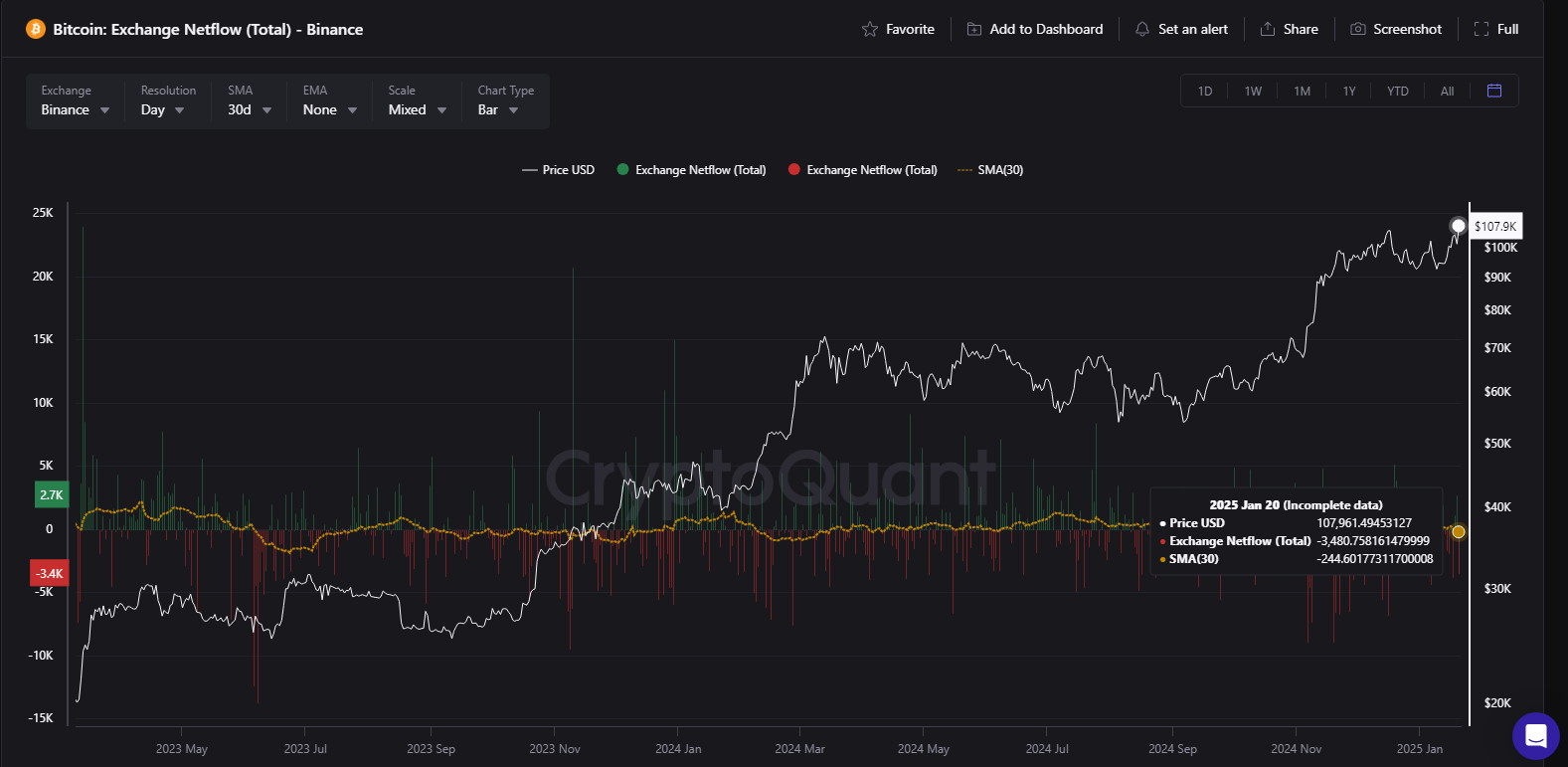Click the Set an alert label
Viewport: 1568px width, 767px height.
[x=1193, y=29]
